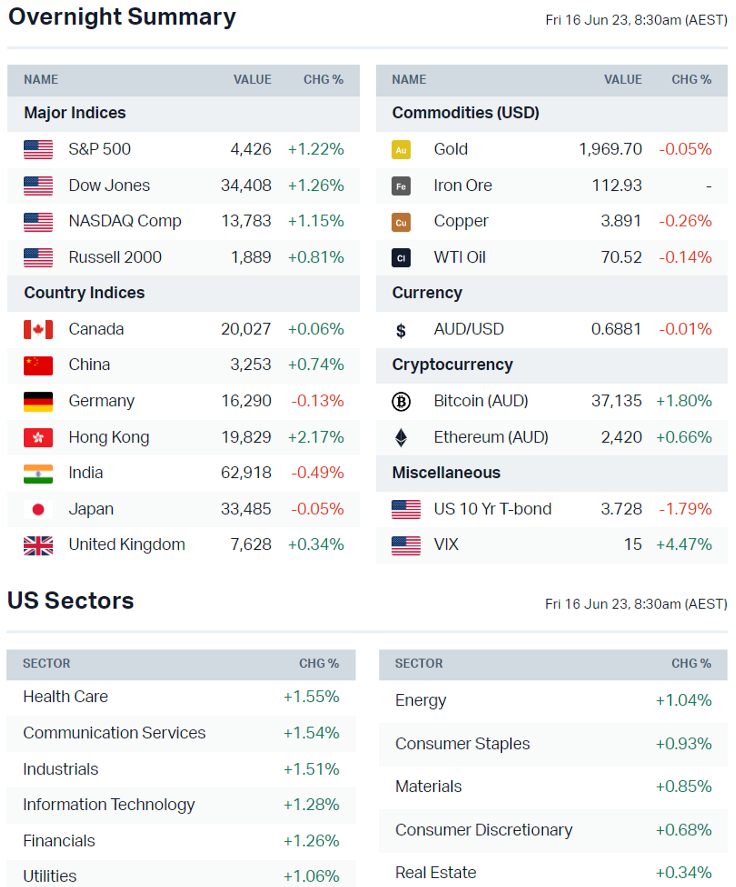Click the AUD/USD dollar sign icon
The image size is (736, 887).
click(401, 330)
